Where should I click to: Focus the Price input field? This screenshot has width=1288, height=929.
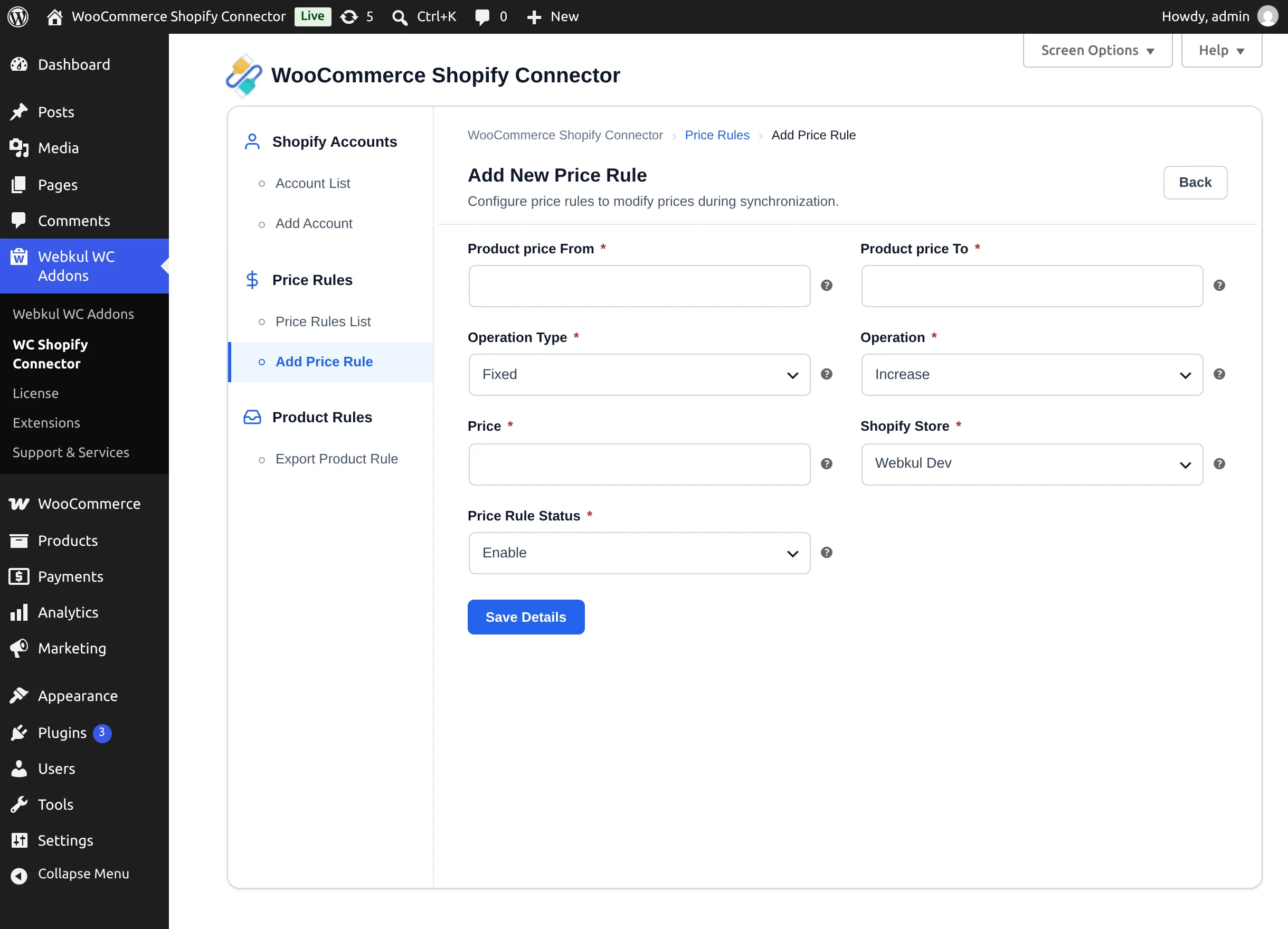pos(639,464)
